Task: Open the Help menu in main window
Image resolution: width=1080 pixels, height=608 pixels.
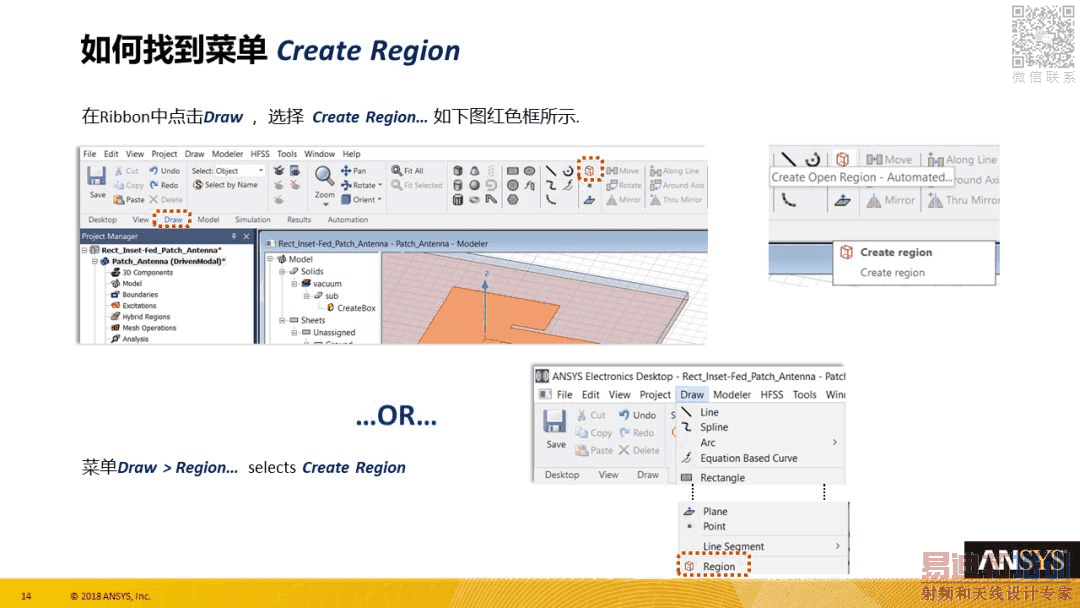Action: click(351, 154)
